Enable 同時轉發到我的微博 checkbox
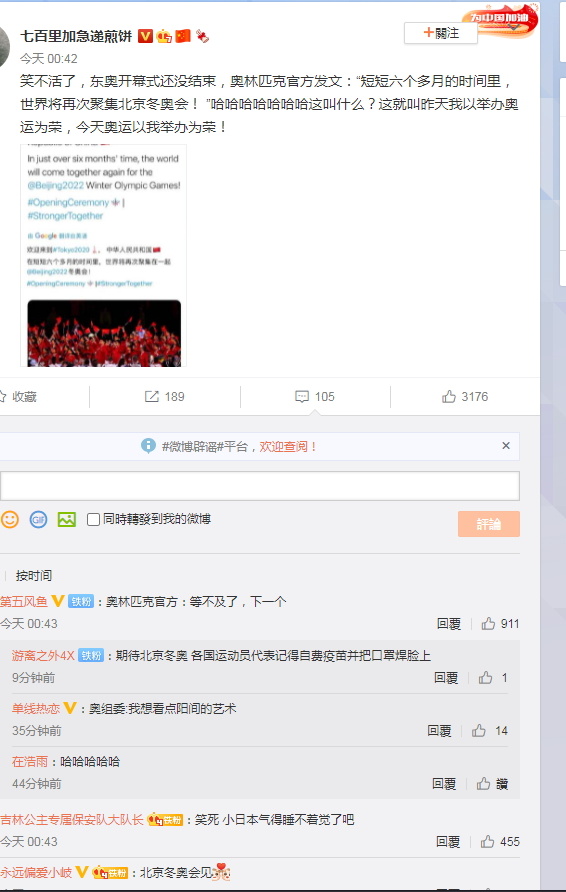Image resolution: width=566 pixels, height=892 pixels. [93, 519]
